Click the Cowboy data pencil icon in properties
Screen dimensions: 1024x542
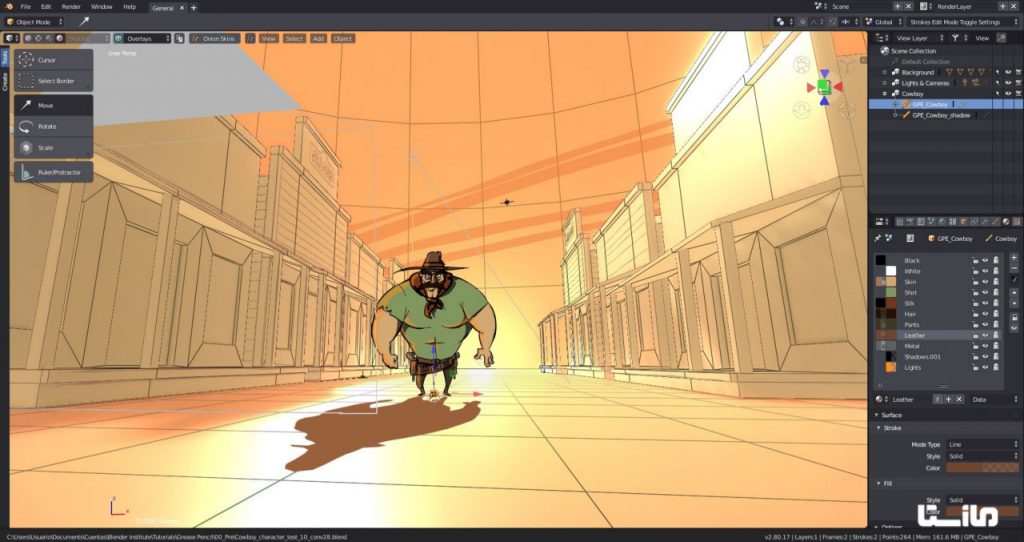point(989,238)
